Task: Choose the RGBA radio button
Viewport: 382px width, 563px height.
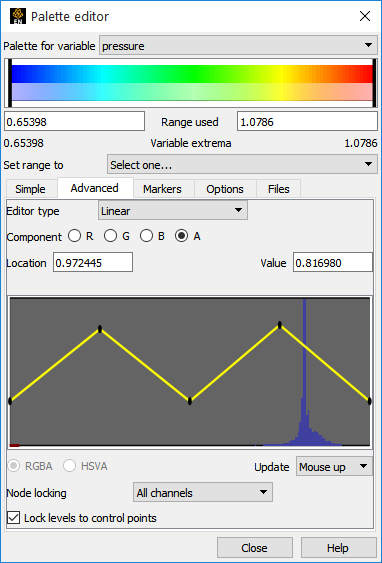Action: 14,466
